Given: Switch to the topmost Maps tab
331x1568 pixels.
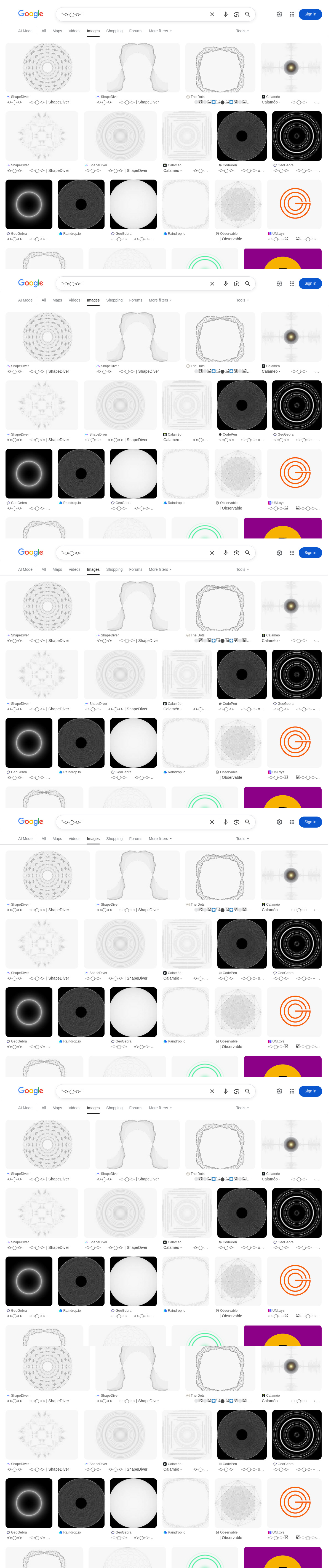Looking at the screenshot, I should pos(57,31).
